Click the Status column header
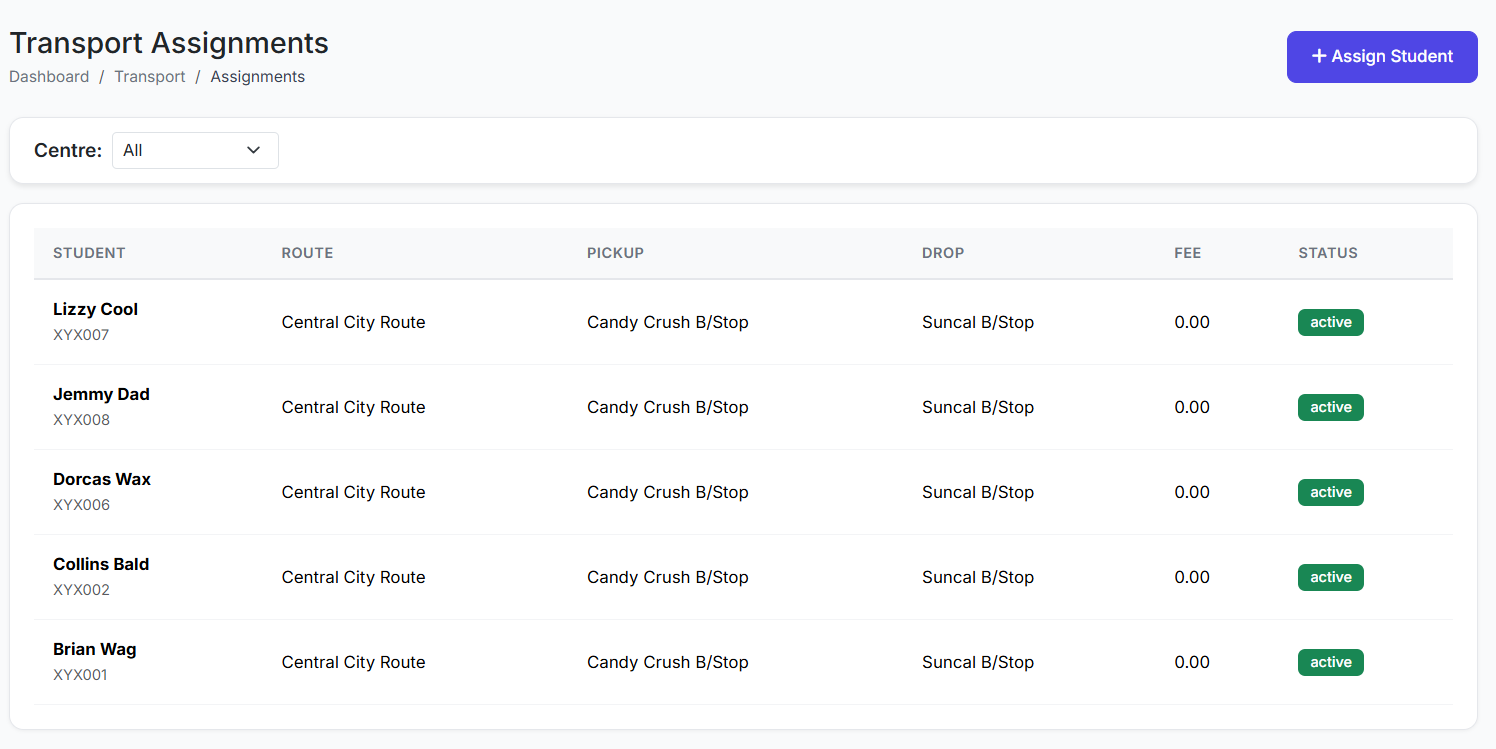The width and height of the screenshot is (1496, 749). coord(1327,253)
